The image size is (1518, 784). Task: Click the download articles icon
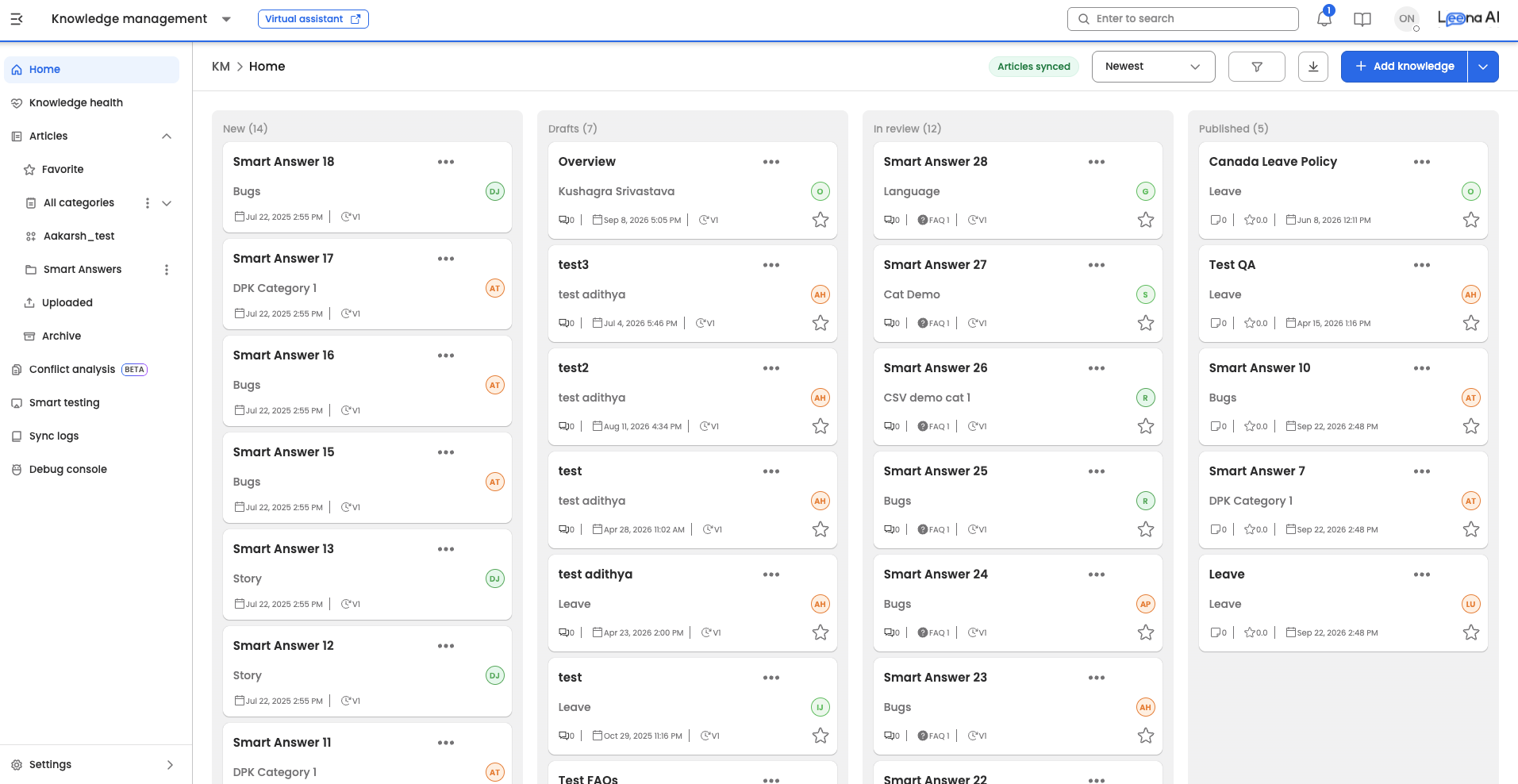1313,67
